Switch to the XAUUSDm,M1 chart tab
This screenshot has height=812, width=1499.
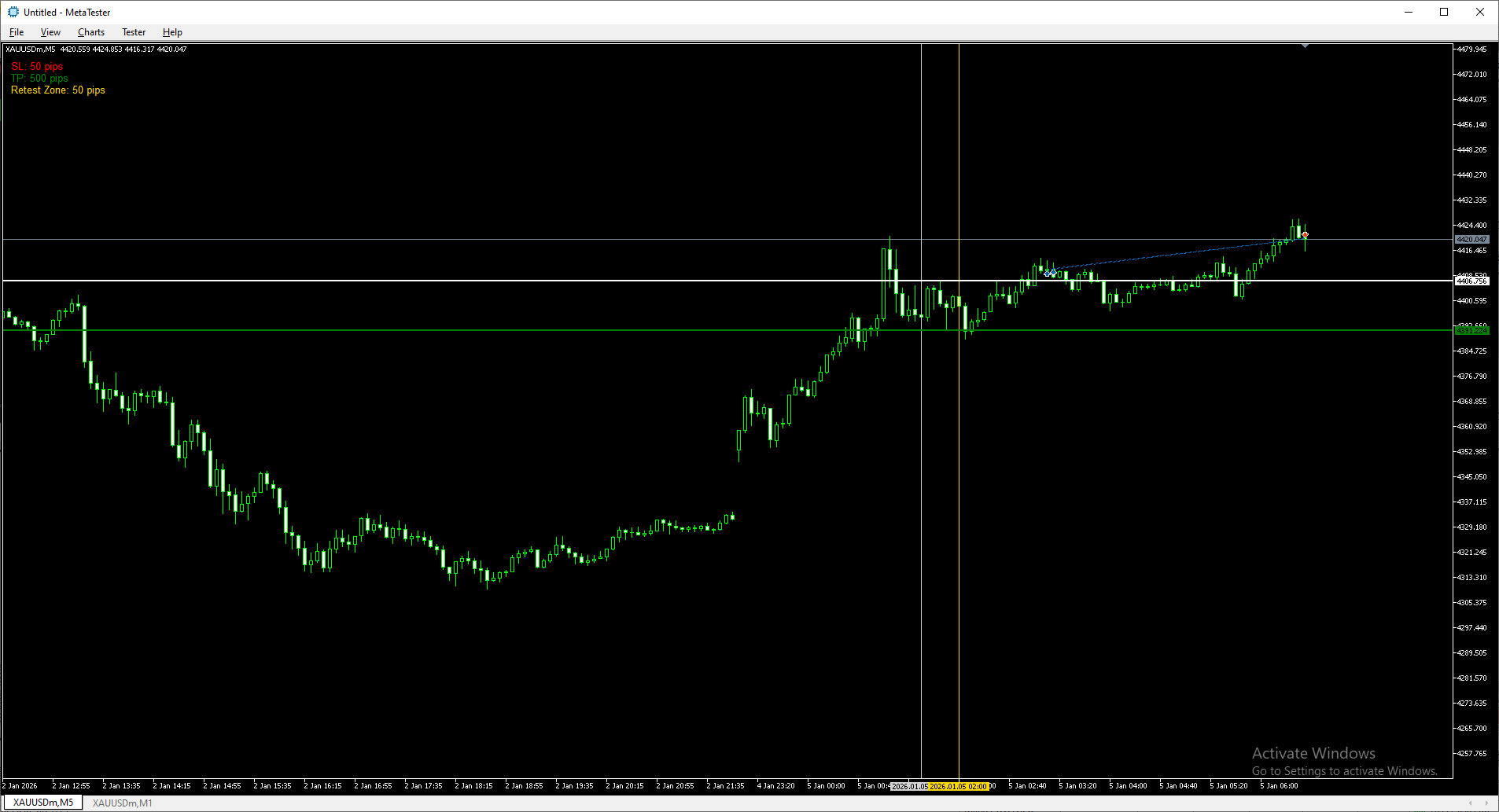click(x=123, y=803)
